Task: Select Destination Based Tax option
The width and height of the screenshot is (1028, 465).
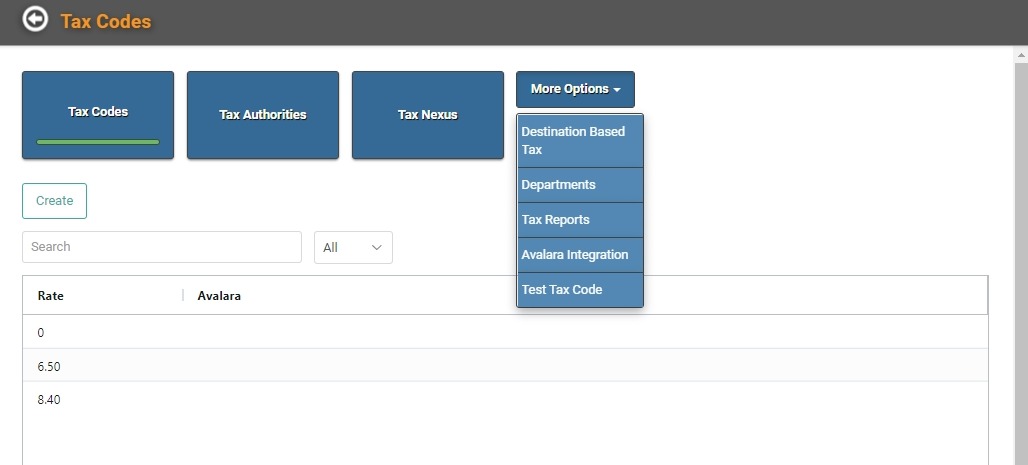Action: click(580, 140)
